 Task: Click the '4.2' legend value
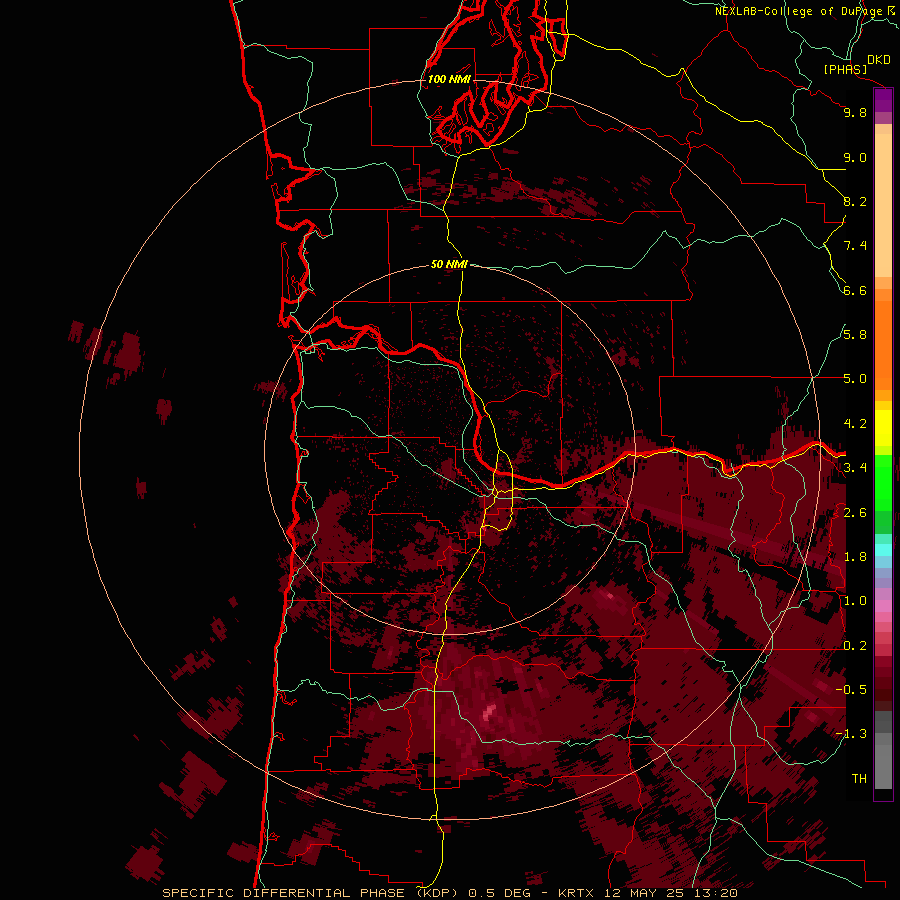[855, 424]
